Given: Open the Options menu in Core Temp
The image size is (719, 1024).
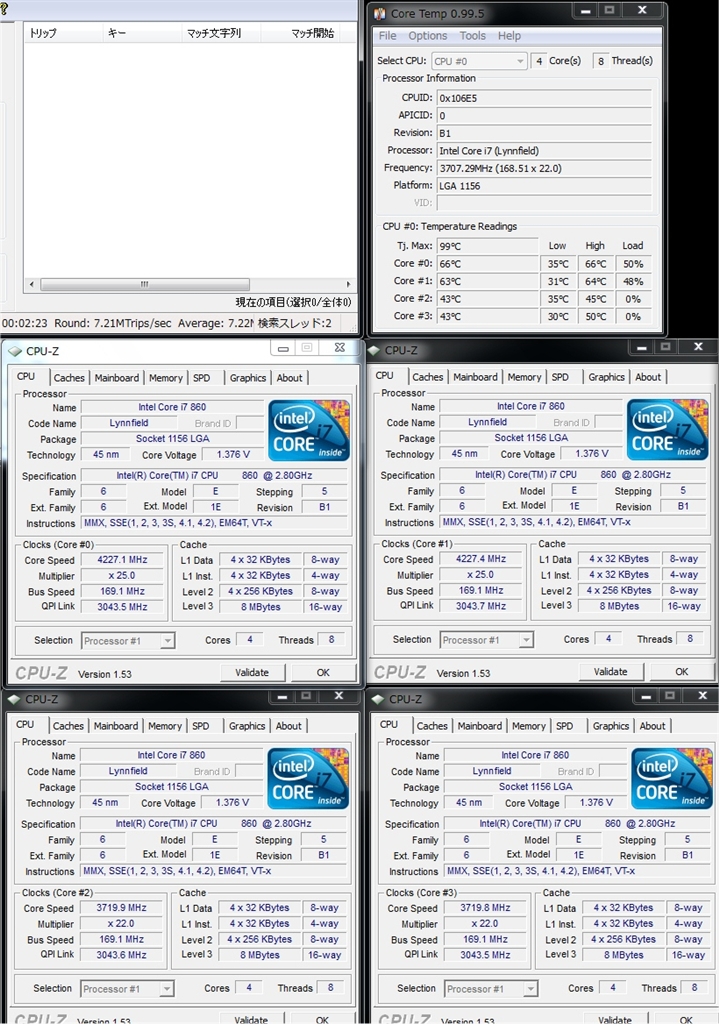Looking at the screenshot, I should point(428,36).
